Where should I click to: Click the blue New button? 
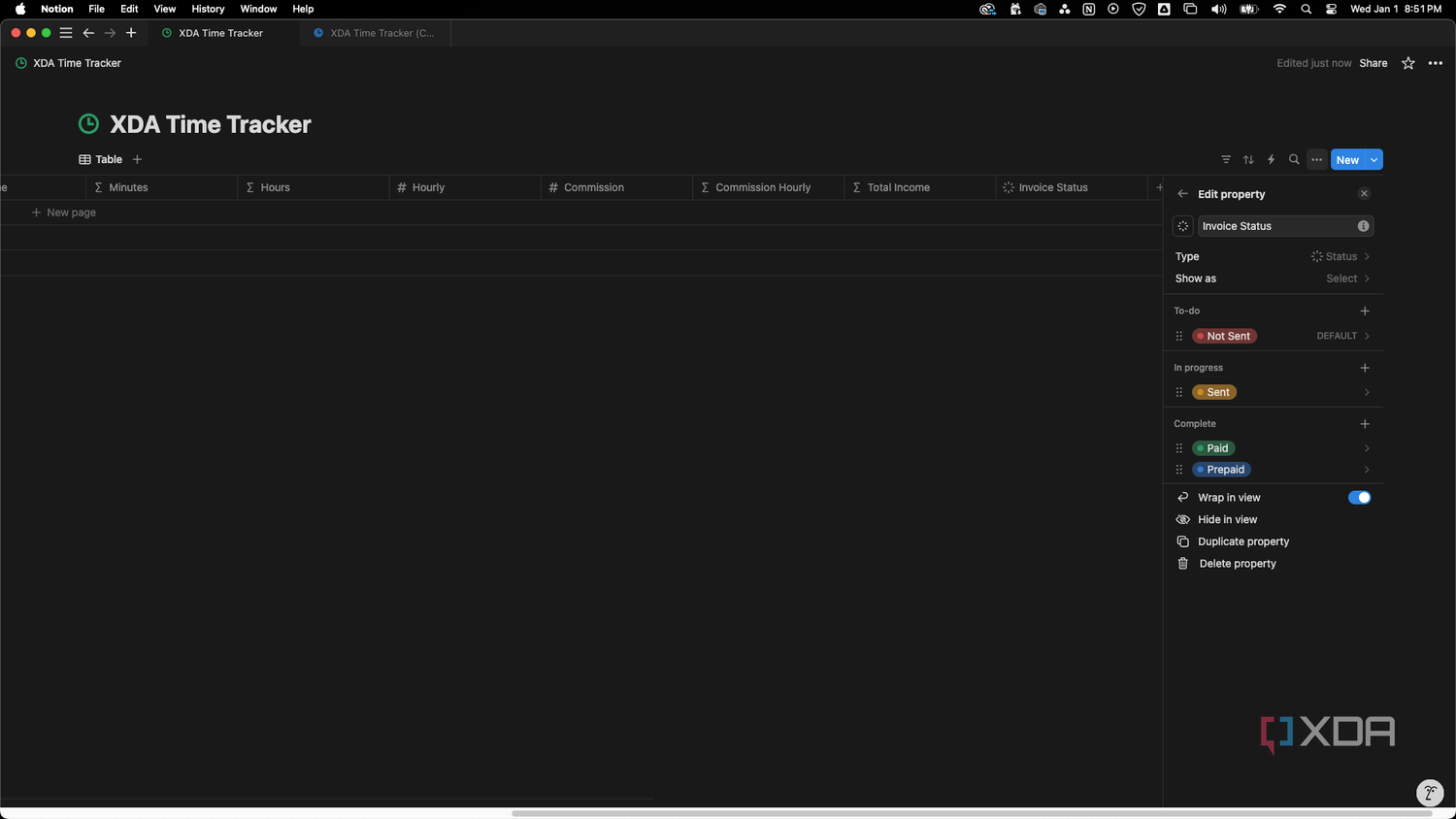click(1347, 160)
